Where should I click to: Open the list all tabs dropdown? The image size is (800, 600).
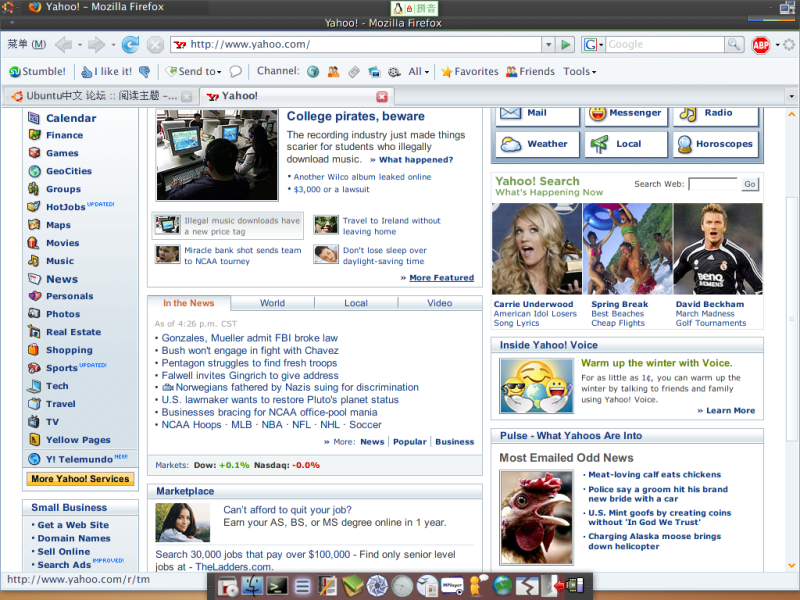point(791,96)
